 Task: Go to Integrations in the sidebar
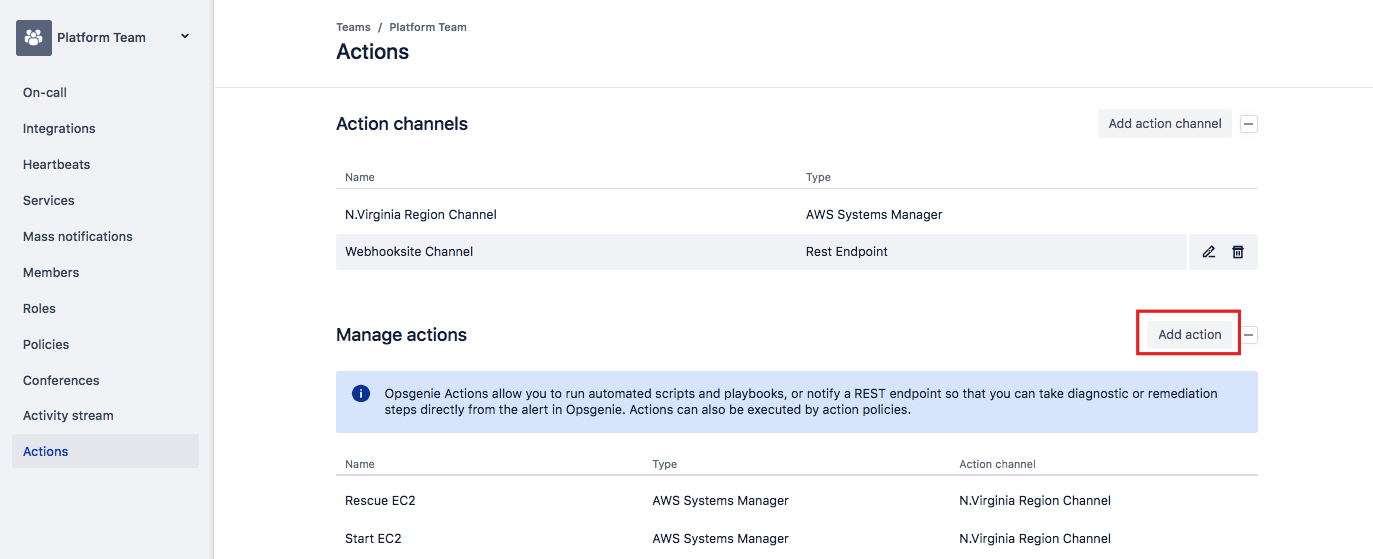pyautogui.click(x=59, y=128)
